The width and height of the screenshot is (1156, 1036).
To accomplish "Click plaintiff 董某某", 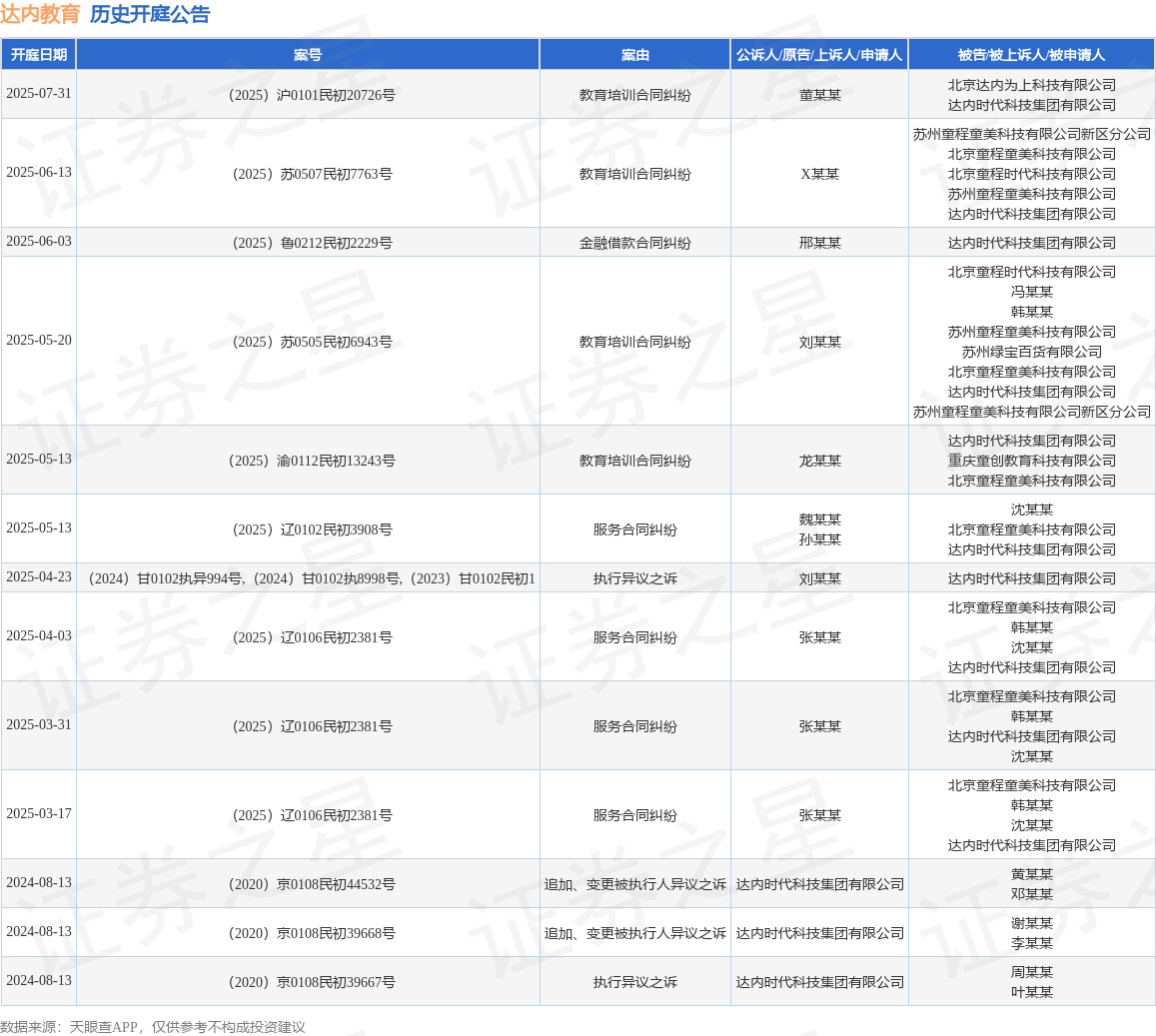I will [x=820, y=95].
